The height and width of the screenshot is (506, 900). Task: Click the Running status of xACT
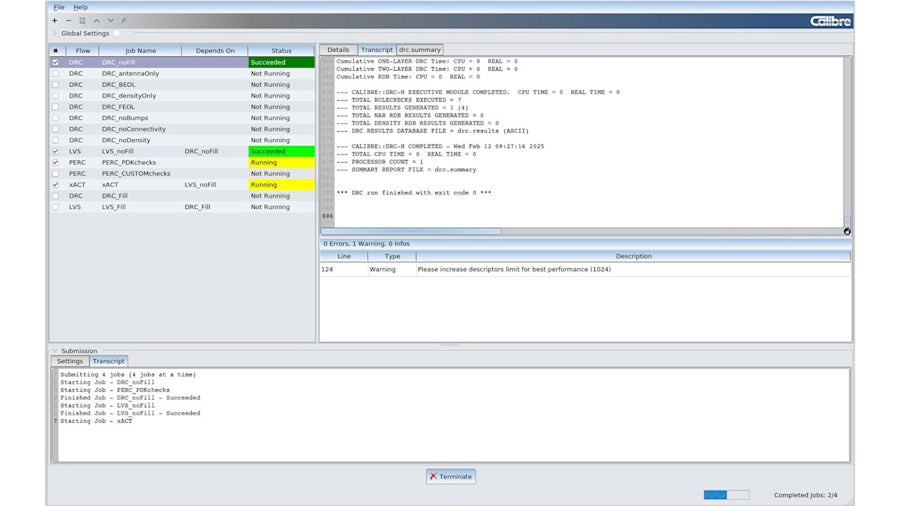(281, 185)
